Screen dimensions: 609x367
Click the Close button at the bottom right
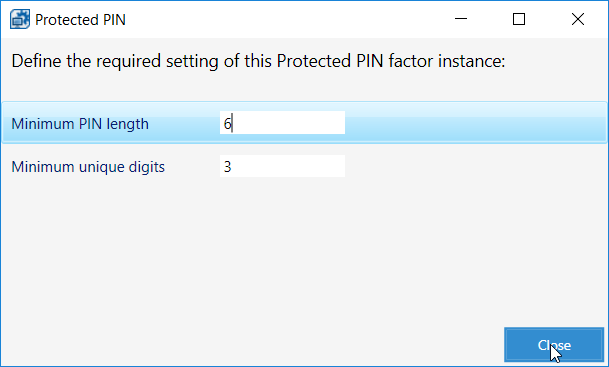tap(554, 345)
